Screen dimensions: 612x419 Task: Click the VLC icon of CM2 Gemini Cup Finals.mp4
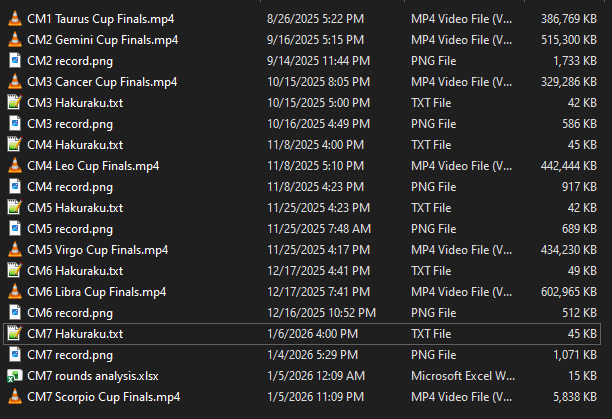click(15, 40)
